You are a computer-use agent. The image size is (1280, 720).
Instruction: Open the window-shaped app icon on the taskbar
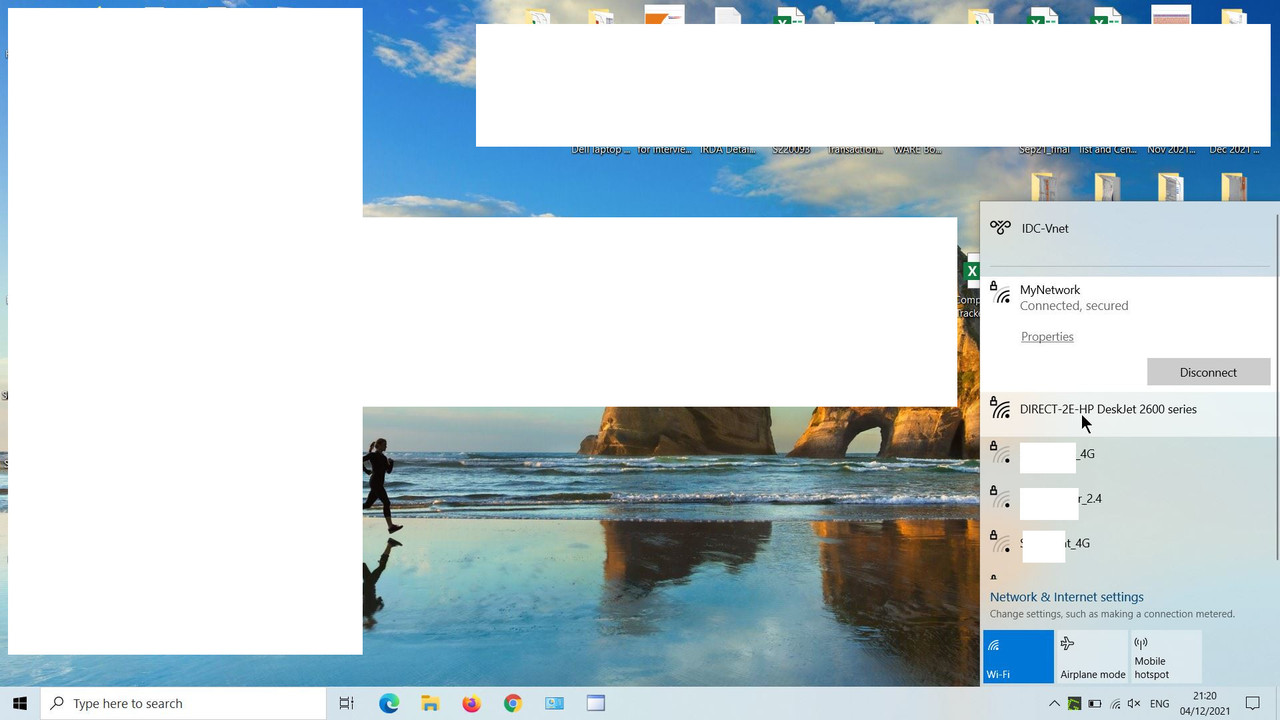click(x=596, y=703)
